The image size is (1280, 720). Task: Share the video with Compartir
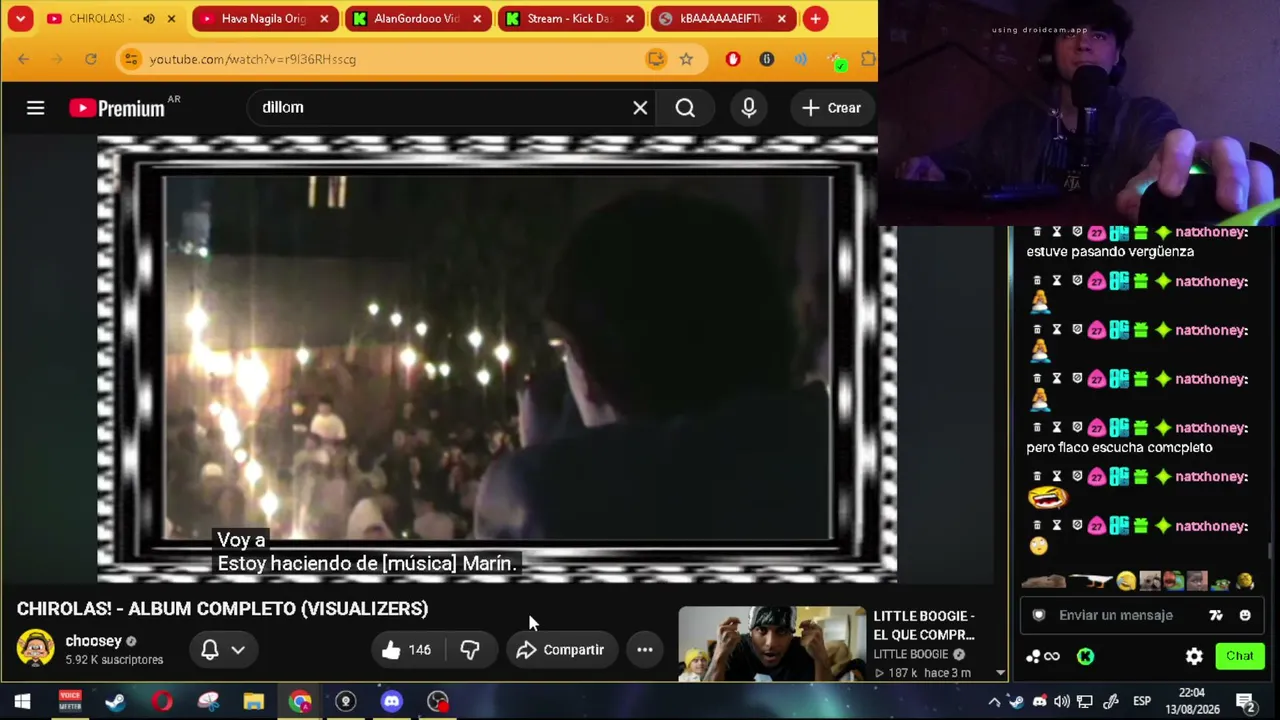click(x=560, y=650)
